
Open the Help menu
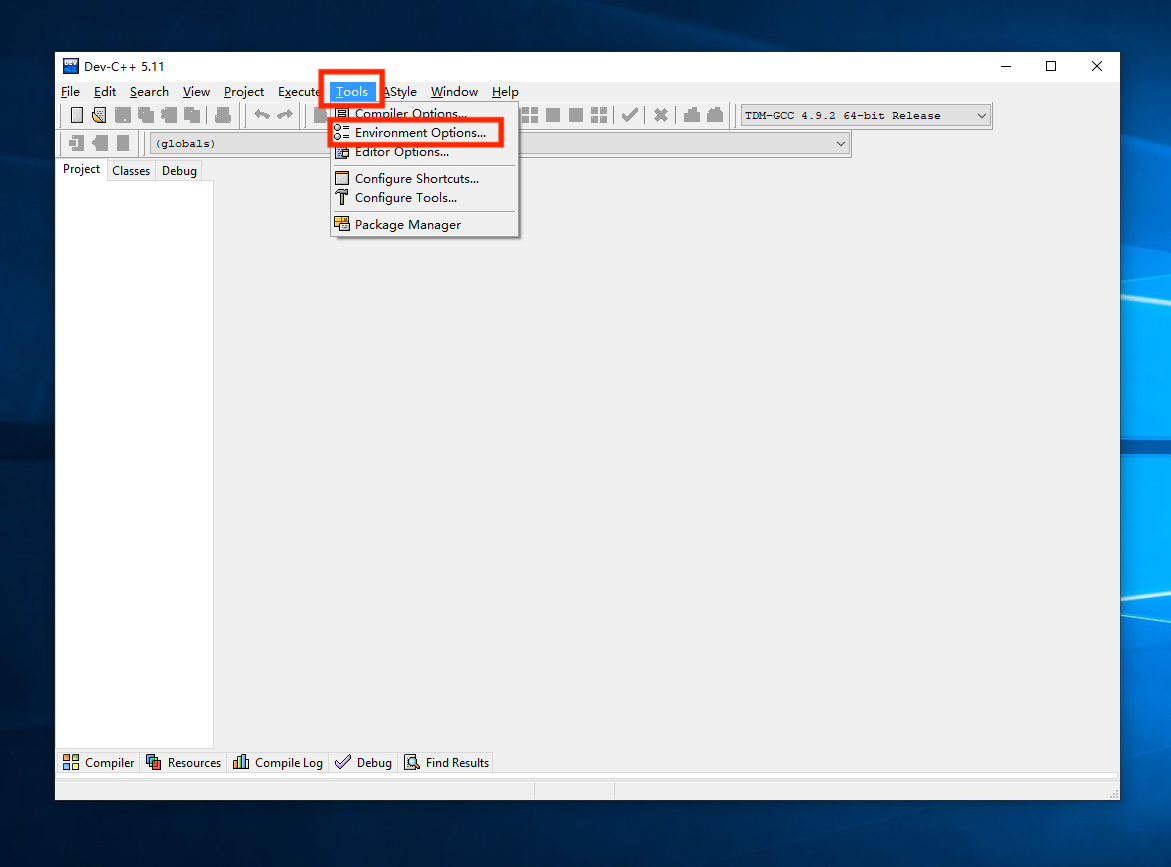pos(505,92)
